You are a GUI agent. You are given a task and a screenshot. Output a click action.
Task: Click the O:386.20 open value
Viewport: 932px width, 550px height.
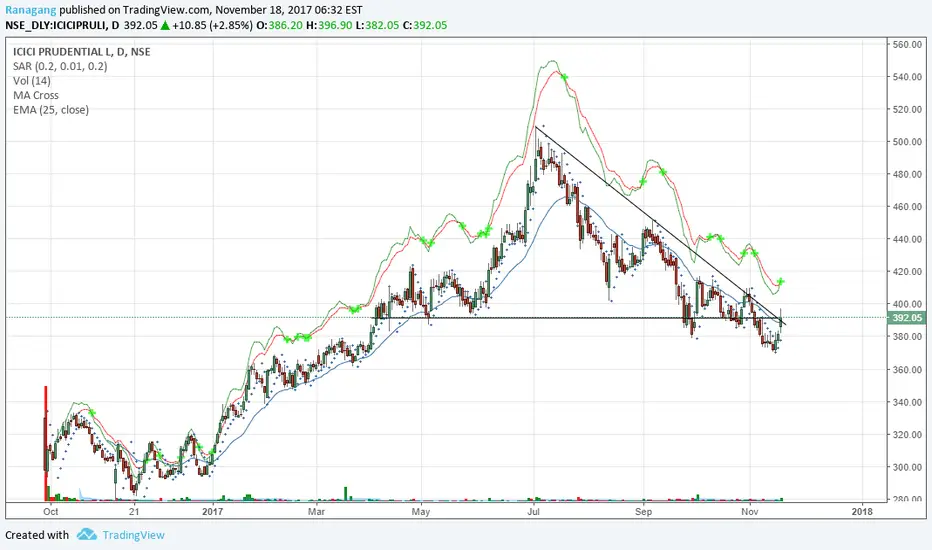pos(279,25)
